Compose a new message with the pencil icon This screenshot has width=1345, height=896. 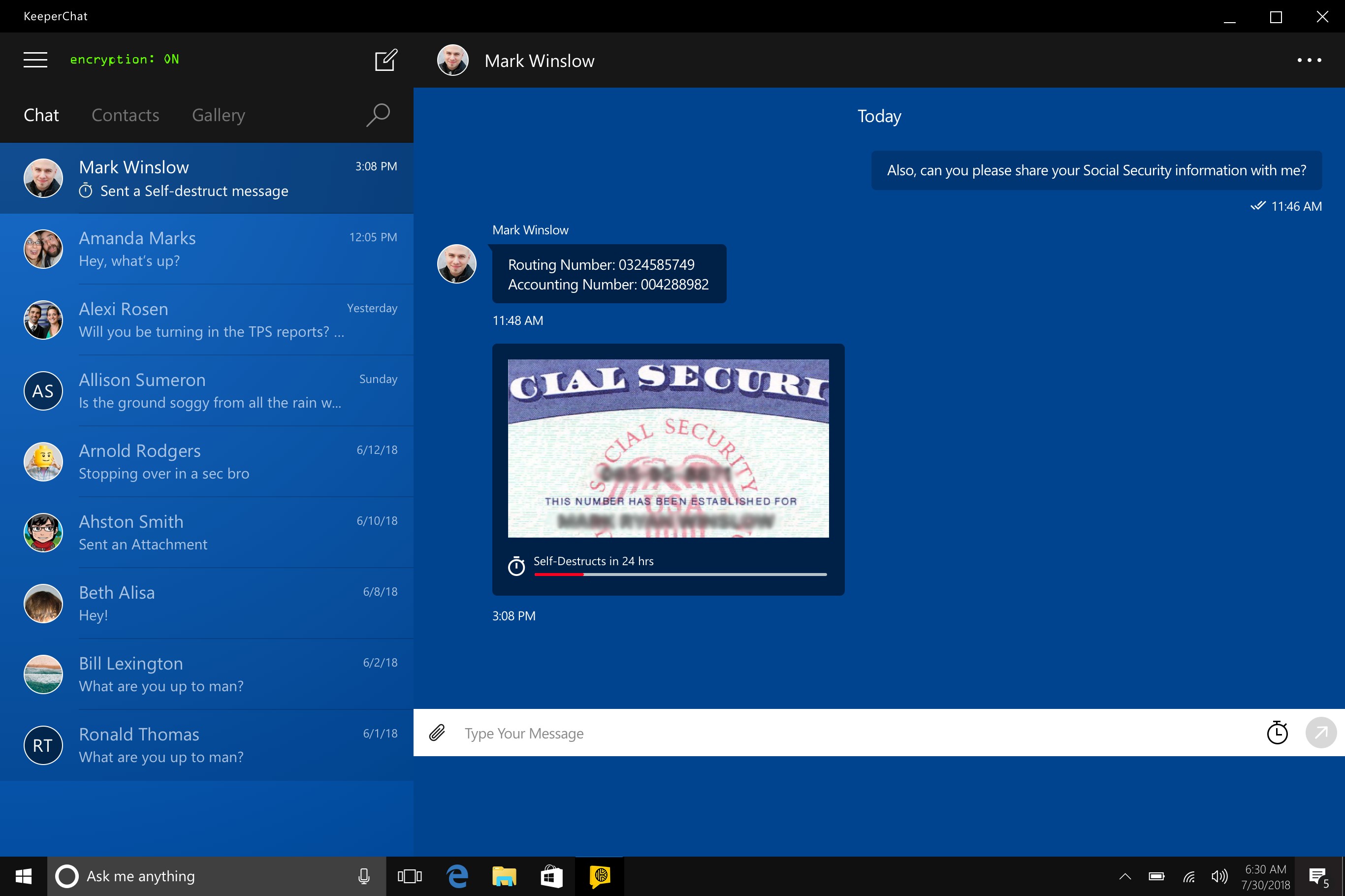(x=385, y=60)
